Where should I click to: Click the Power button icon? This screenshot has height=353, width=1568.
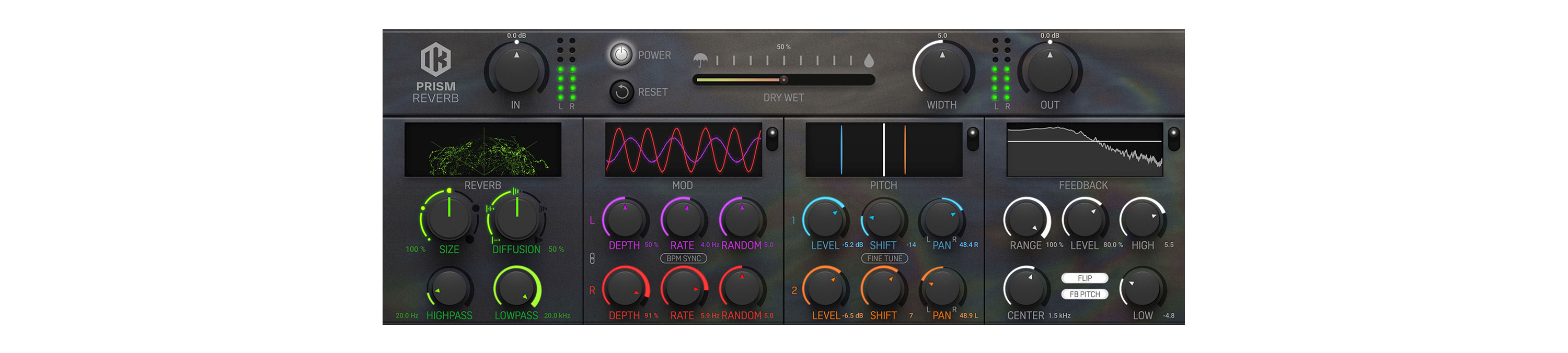(x=620, y=55)
